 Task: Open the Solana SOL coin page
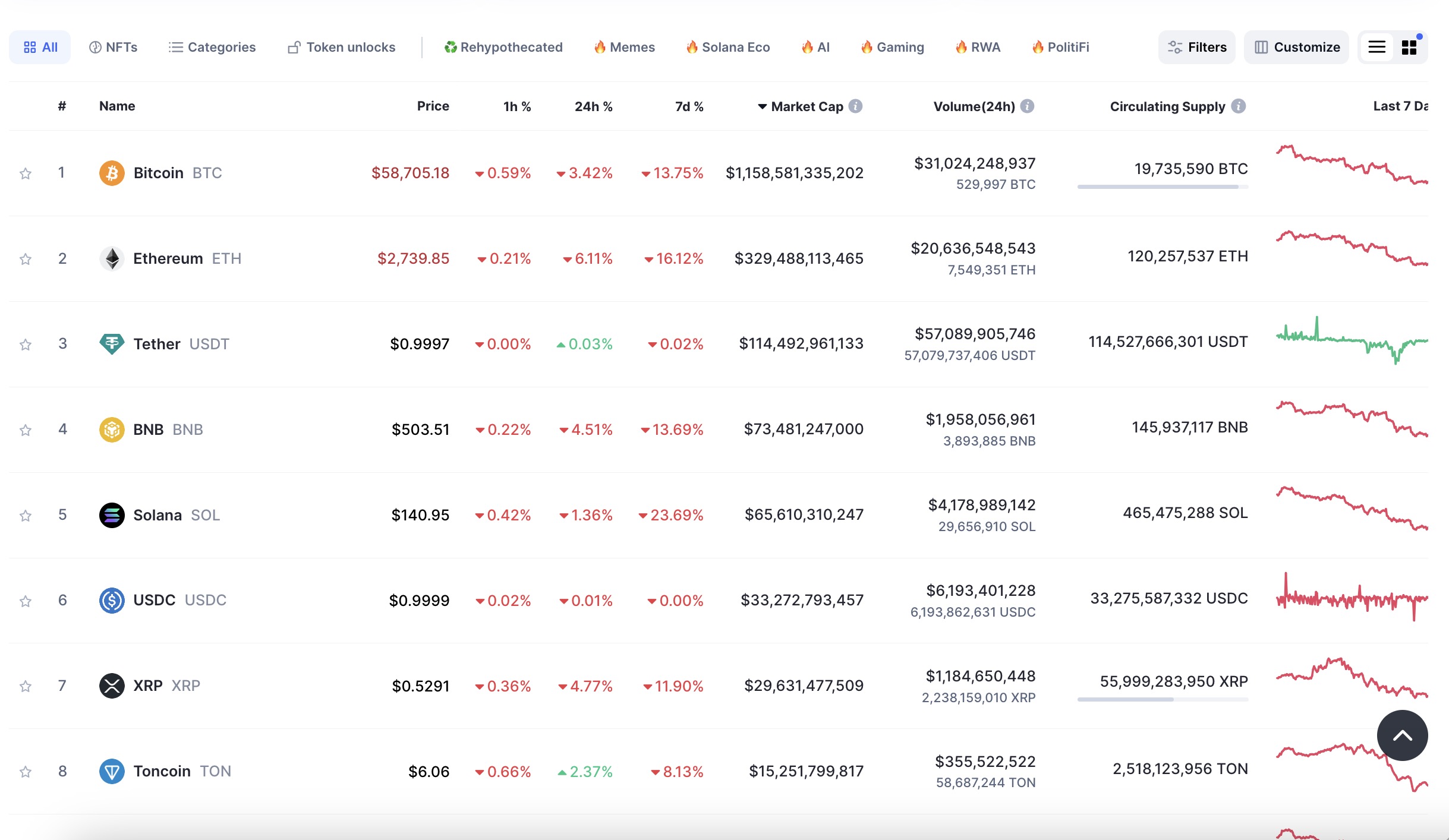tap(177, 515)
